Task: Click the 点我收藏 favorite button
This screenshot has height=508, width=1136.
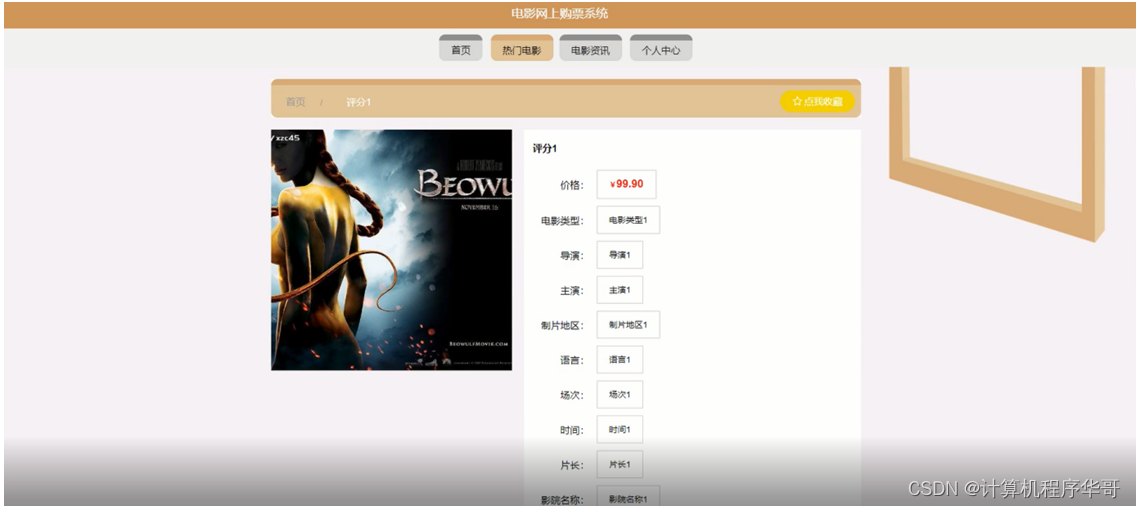Action: click(817, 101)
